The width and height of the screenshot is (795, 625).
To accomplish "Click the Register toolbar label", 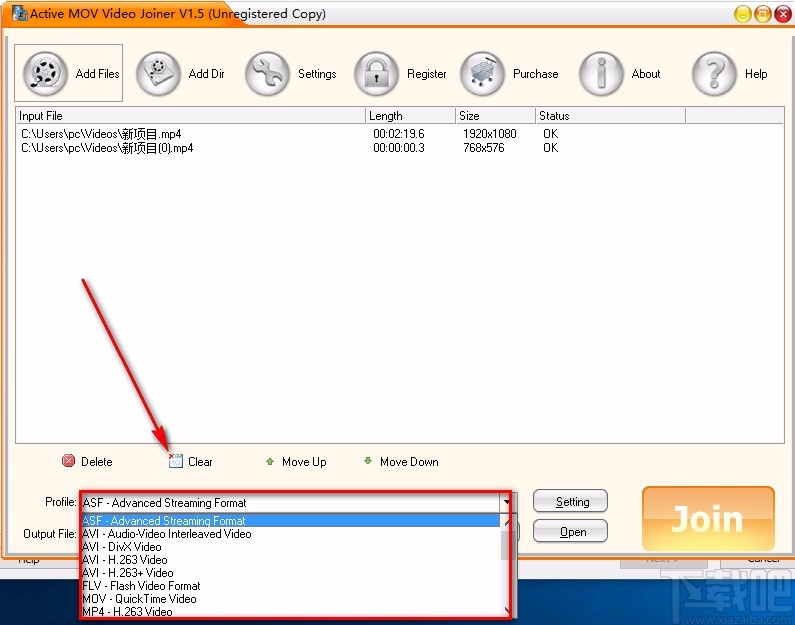I will (426, 74).
